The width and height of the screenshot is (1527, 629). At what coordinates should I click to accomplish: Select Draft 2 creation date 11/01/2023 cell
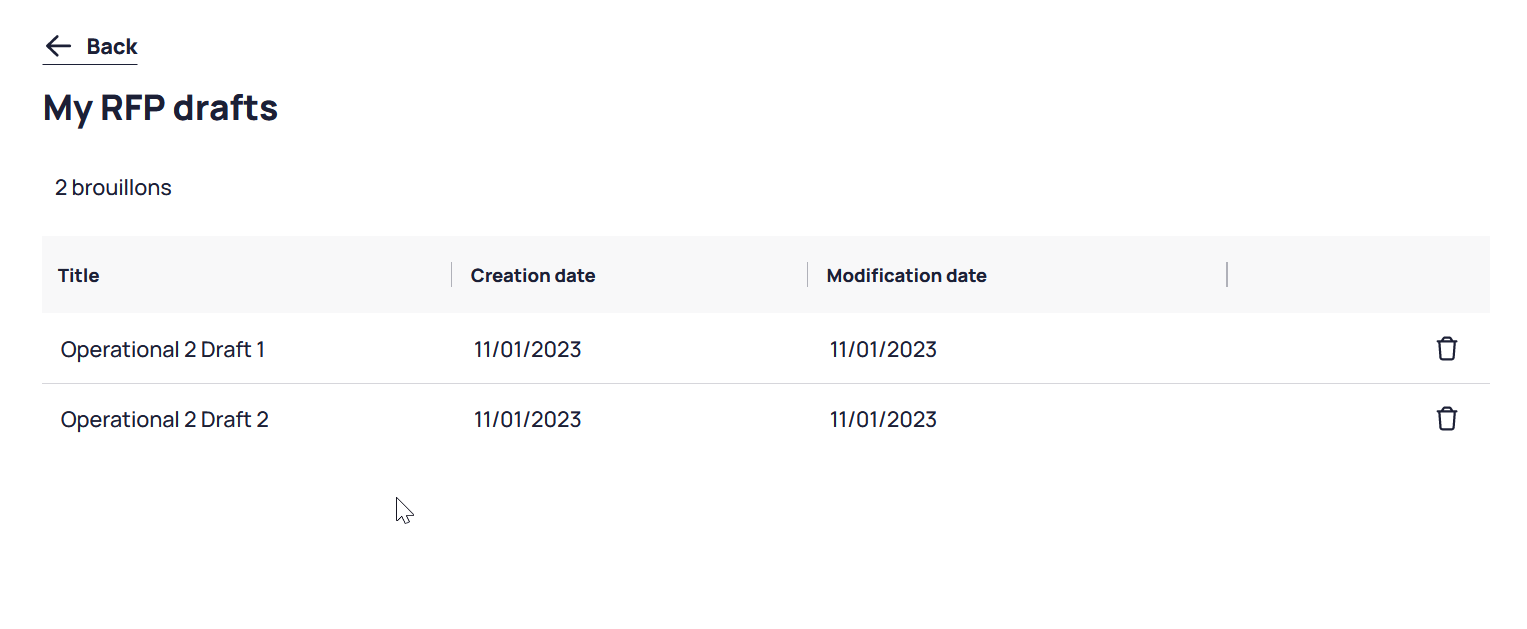(x=528, y=419)
